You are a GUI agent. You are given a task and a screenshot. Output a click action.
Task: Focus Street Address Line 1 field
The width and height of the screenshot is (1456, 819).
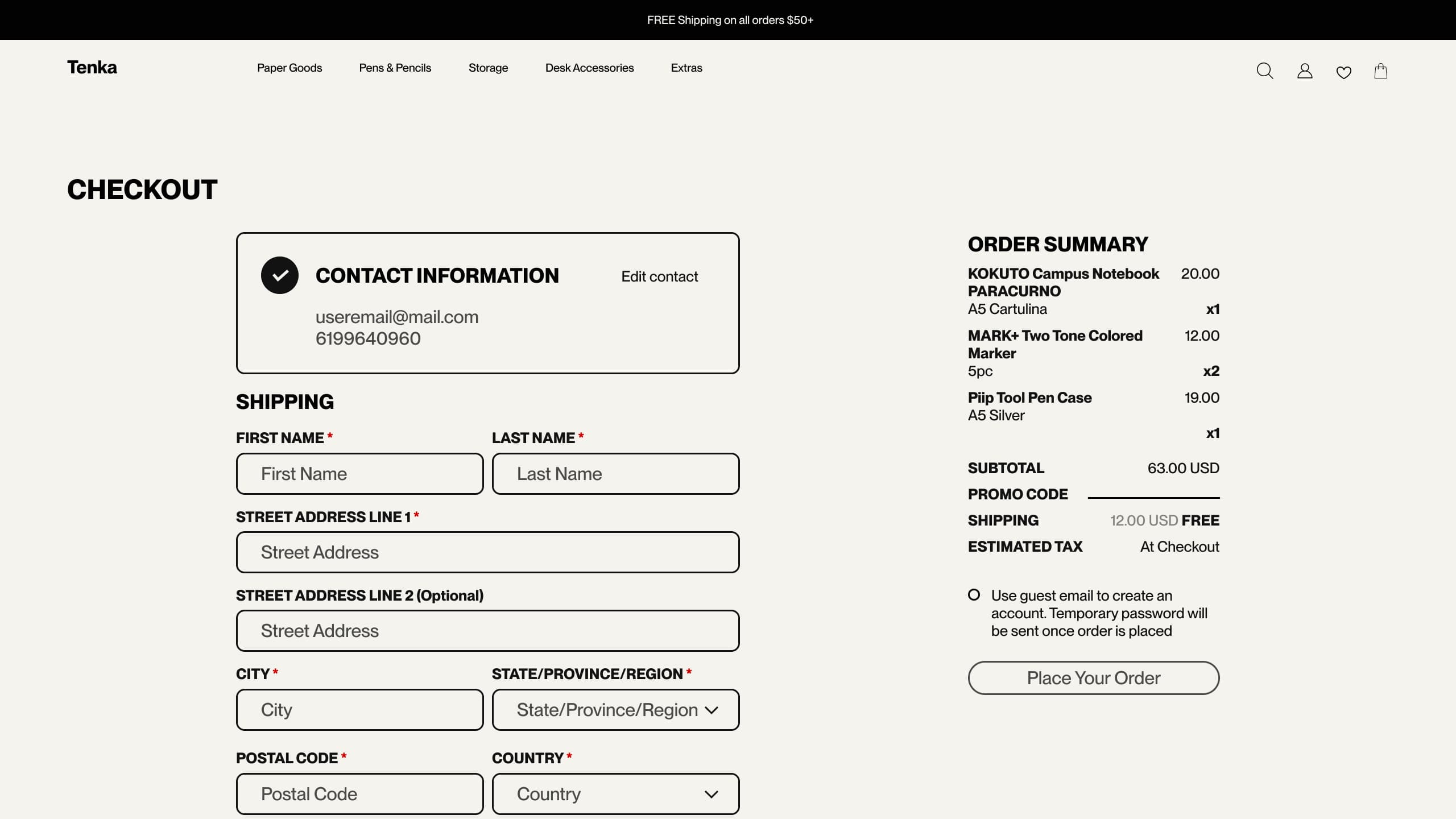pos(488,552)
